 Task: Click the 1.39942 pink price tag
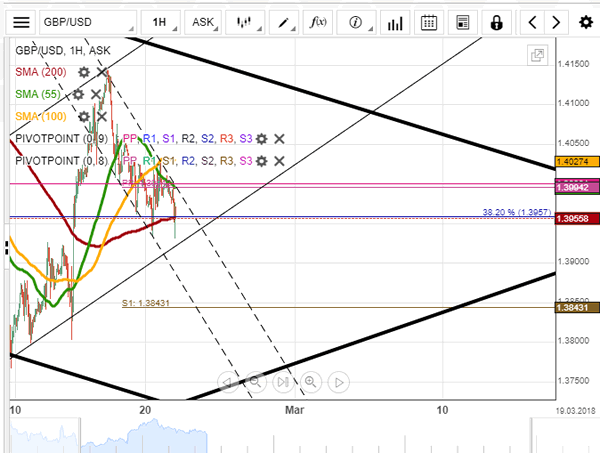tap(577, 187)
